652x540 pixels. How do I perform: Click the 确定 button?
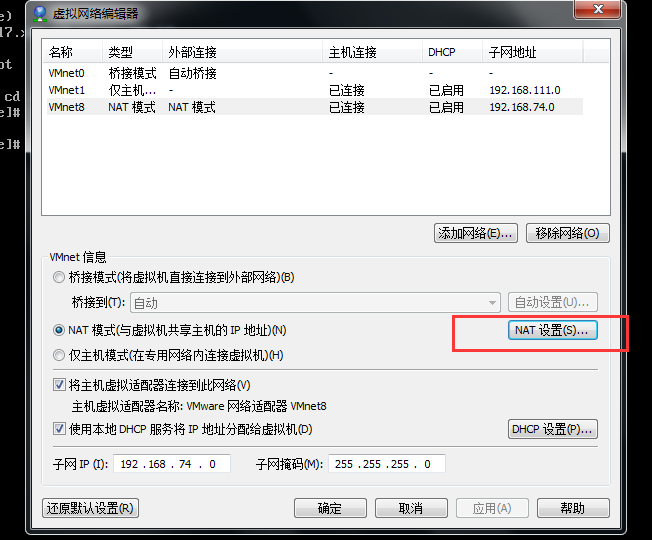point(330,508)
